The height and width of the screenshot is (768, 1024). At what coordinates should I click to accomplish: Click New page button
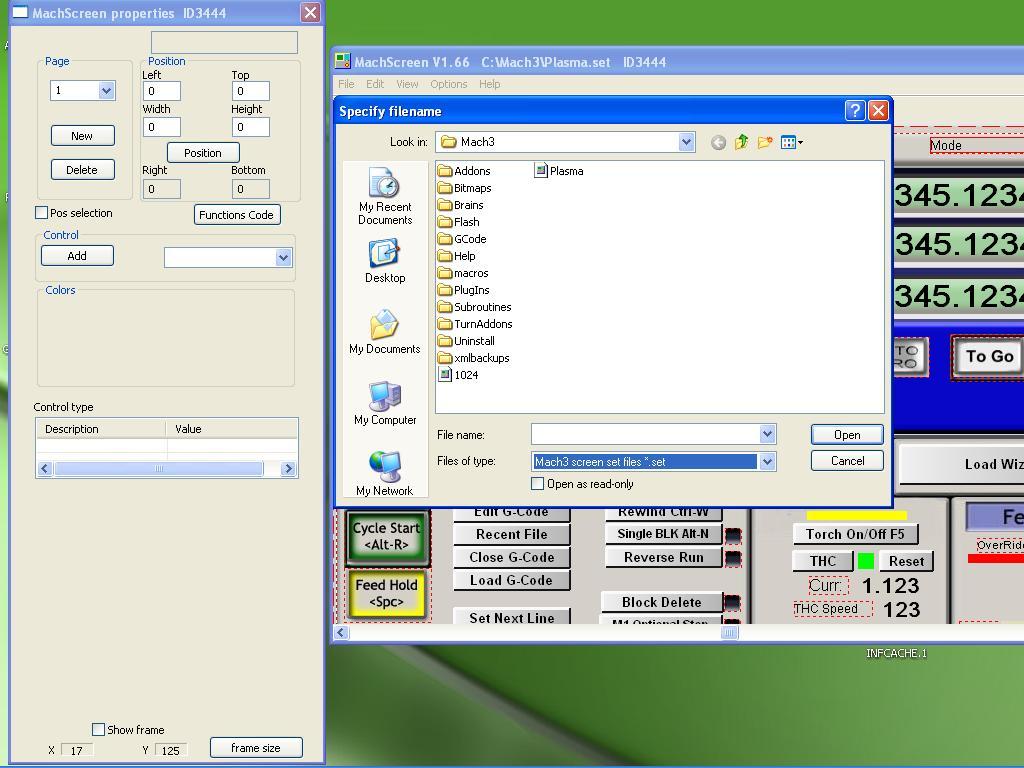pos(82,136)
